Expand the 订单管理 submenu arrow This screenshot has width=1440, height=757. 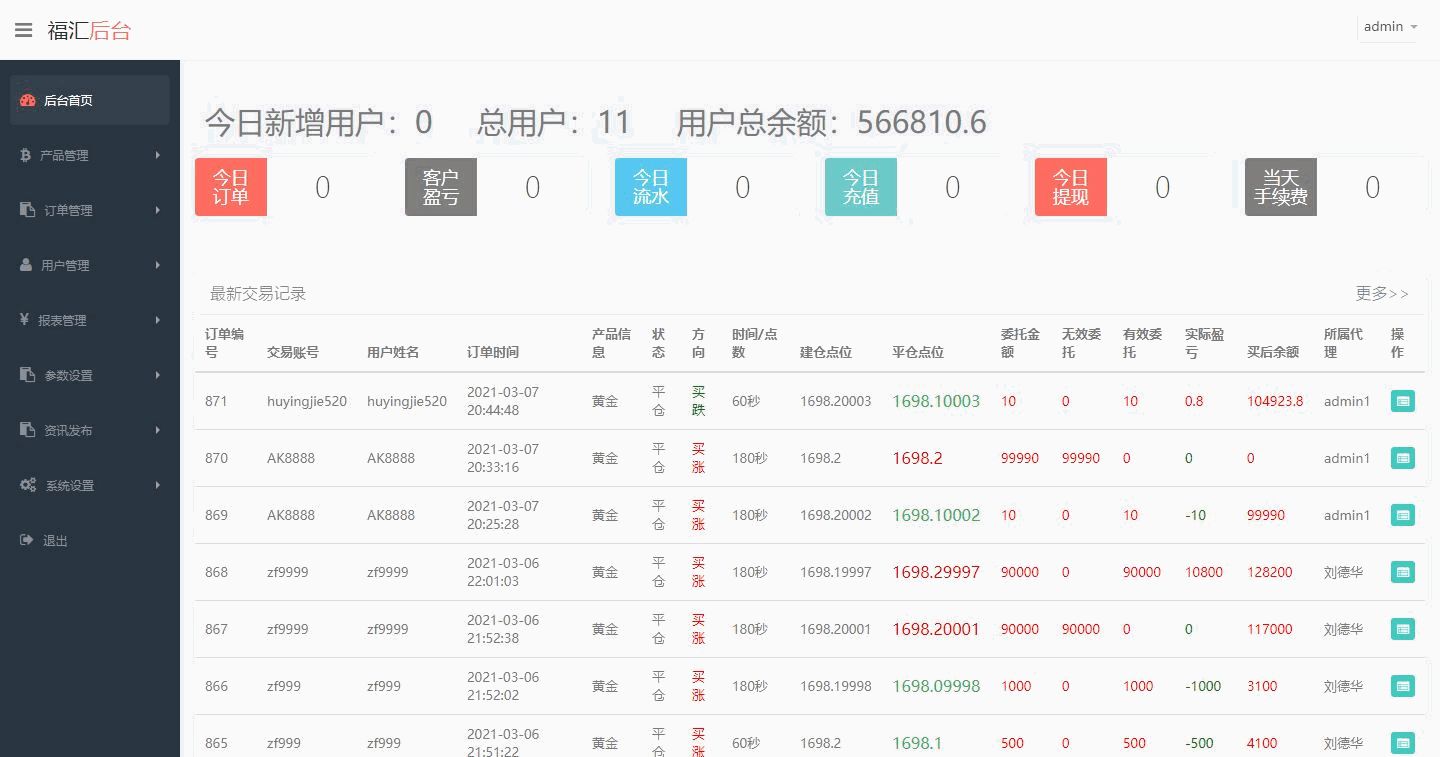(158, 210)
